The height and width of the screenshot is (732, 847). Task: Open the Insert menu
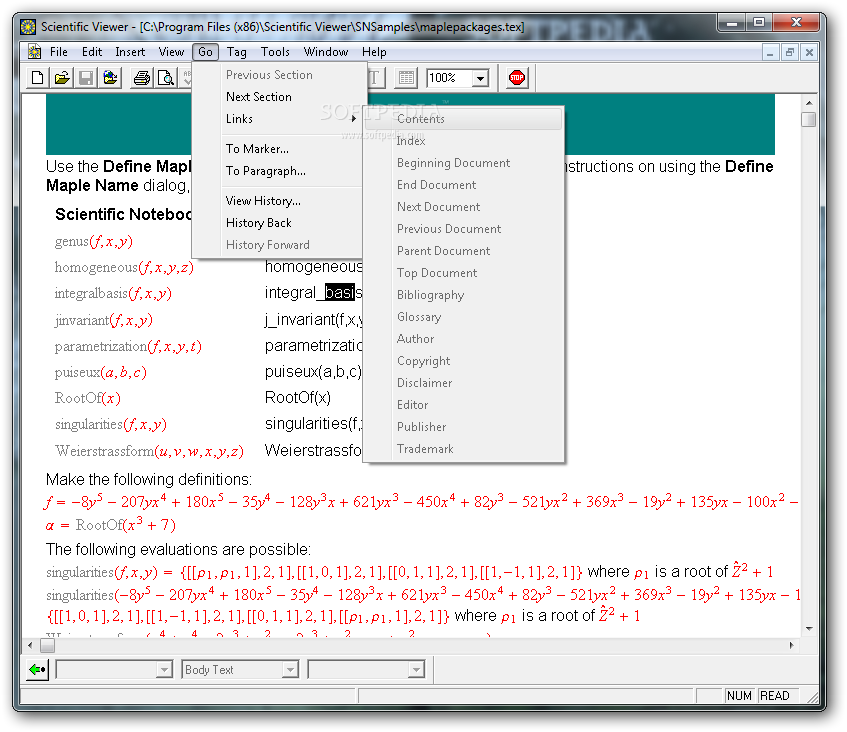coord(130,52)
